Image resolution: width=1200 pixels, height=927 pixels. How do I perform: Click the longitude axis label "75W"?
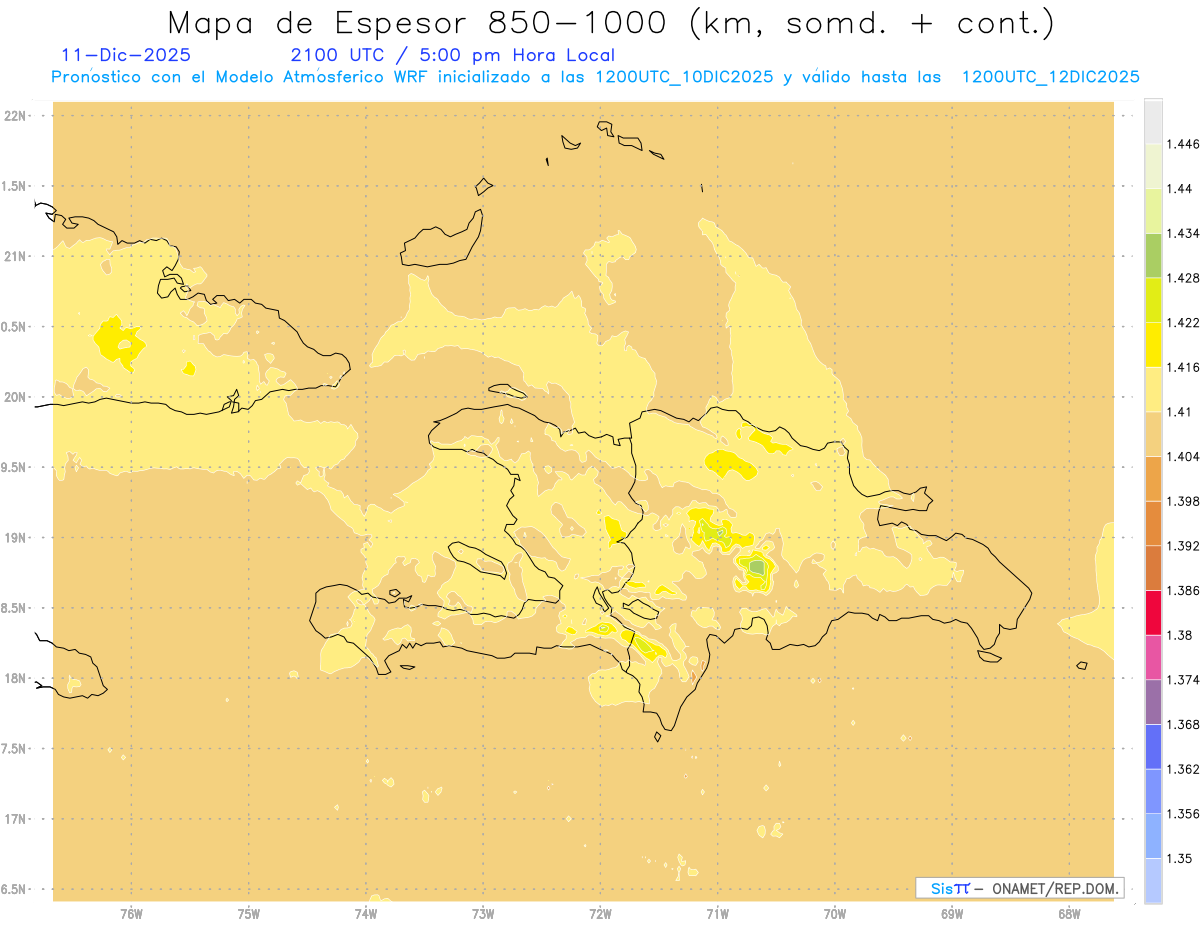point(248,914)
